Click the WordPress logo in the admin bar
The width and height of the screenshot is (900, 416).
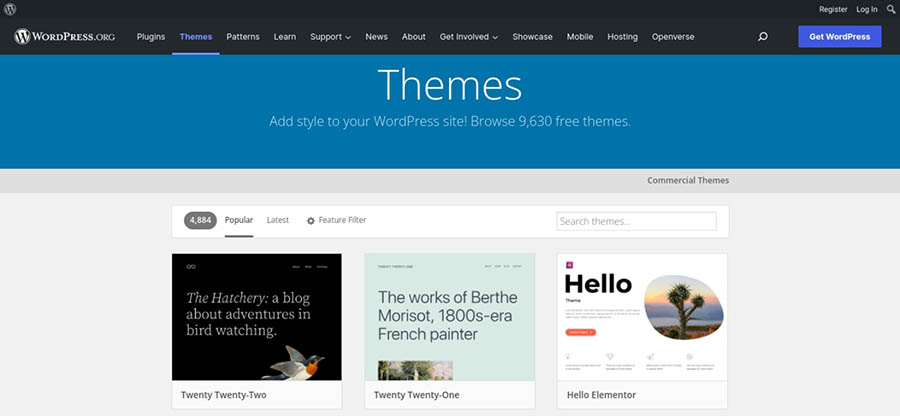10,9
